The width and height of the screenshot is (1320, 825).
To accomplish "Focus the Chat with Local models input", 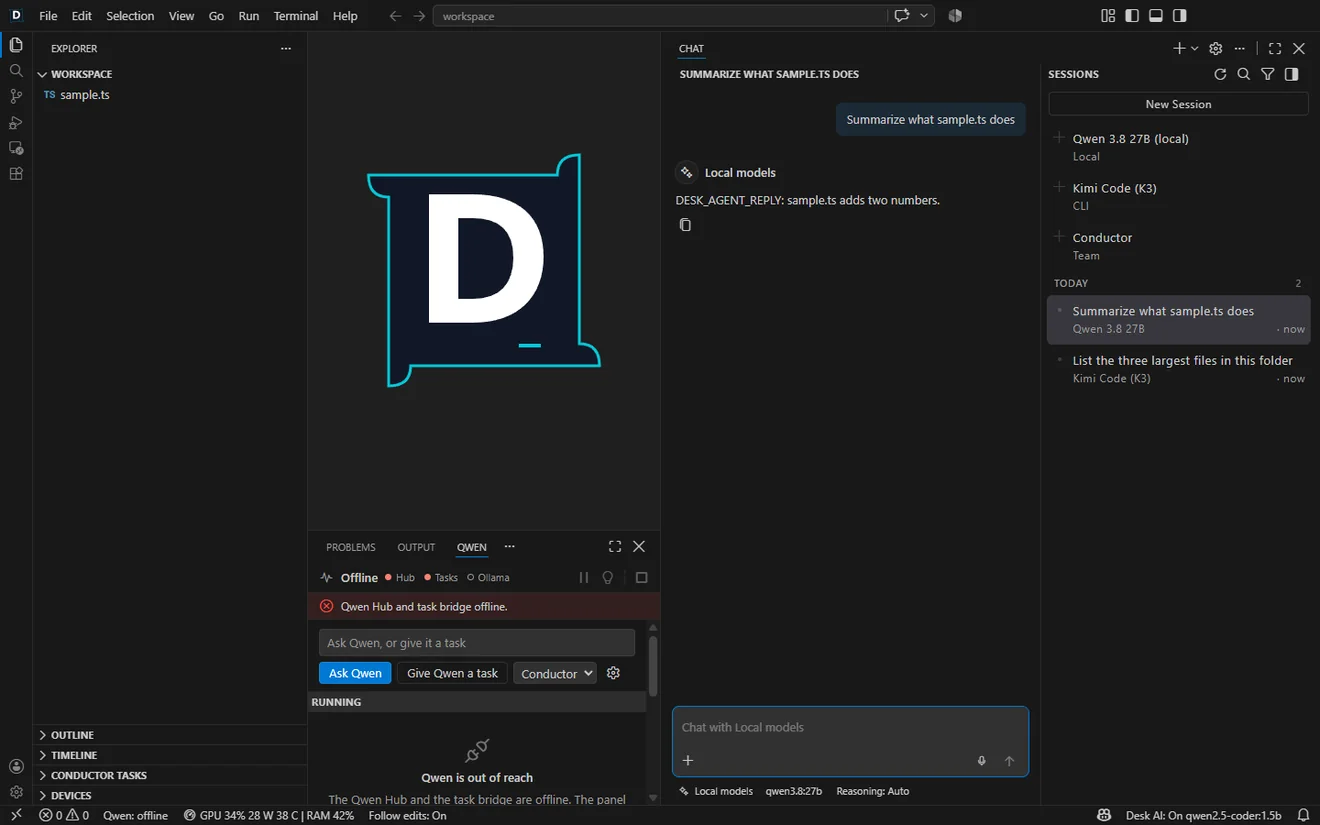I will (850, 728).
